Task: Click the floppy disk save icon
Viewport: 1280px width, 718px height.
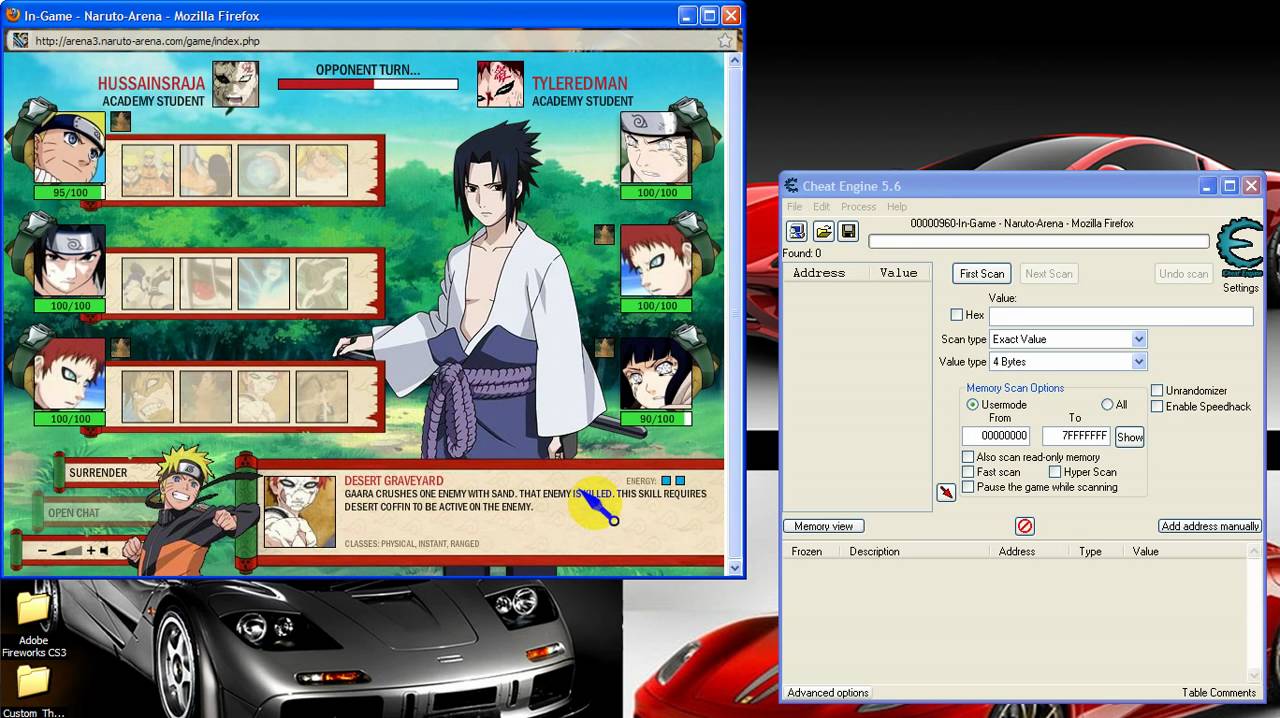Action: click(x=848, y=232)
